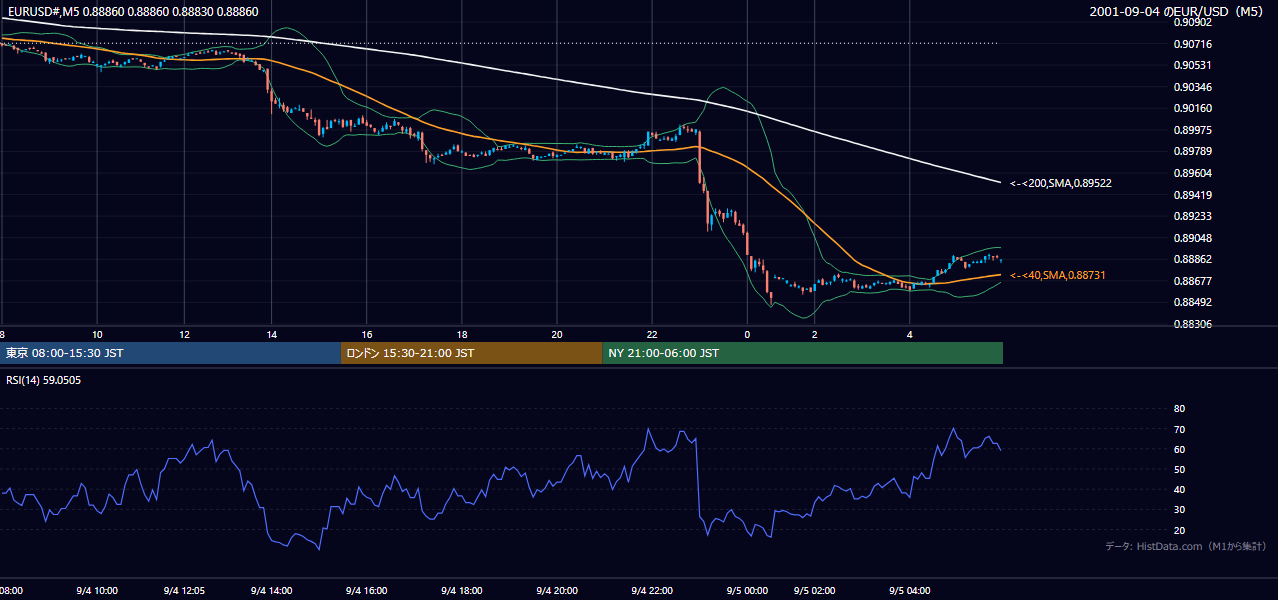The width and height of the screenshot is (1278, 600).
Task: Click the 9/4 16:00 bottom time label
Action: click(365, 591)
